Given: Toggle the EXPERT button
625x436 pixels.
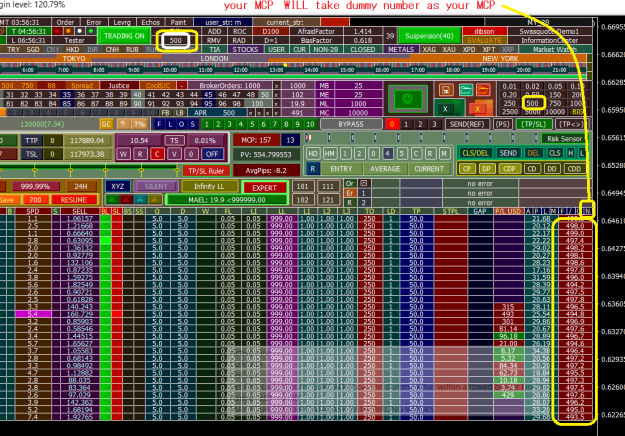Looking at the screenshot, I should tap(264, 188).
